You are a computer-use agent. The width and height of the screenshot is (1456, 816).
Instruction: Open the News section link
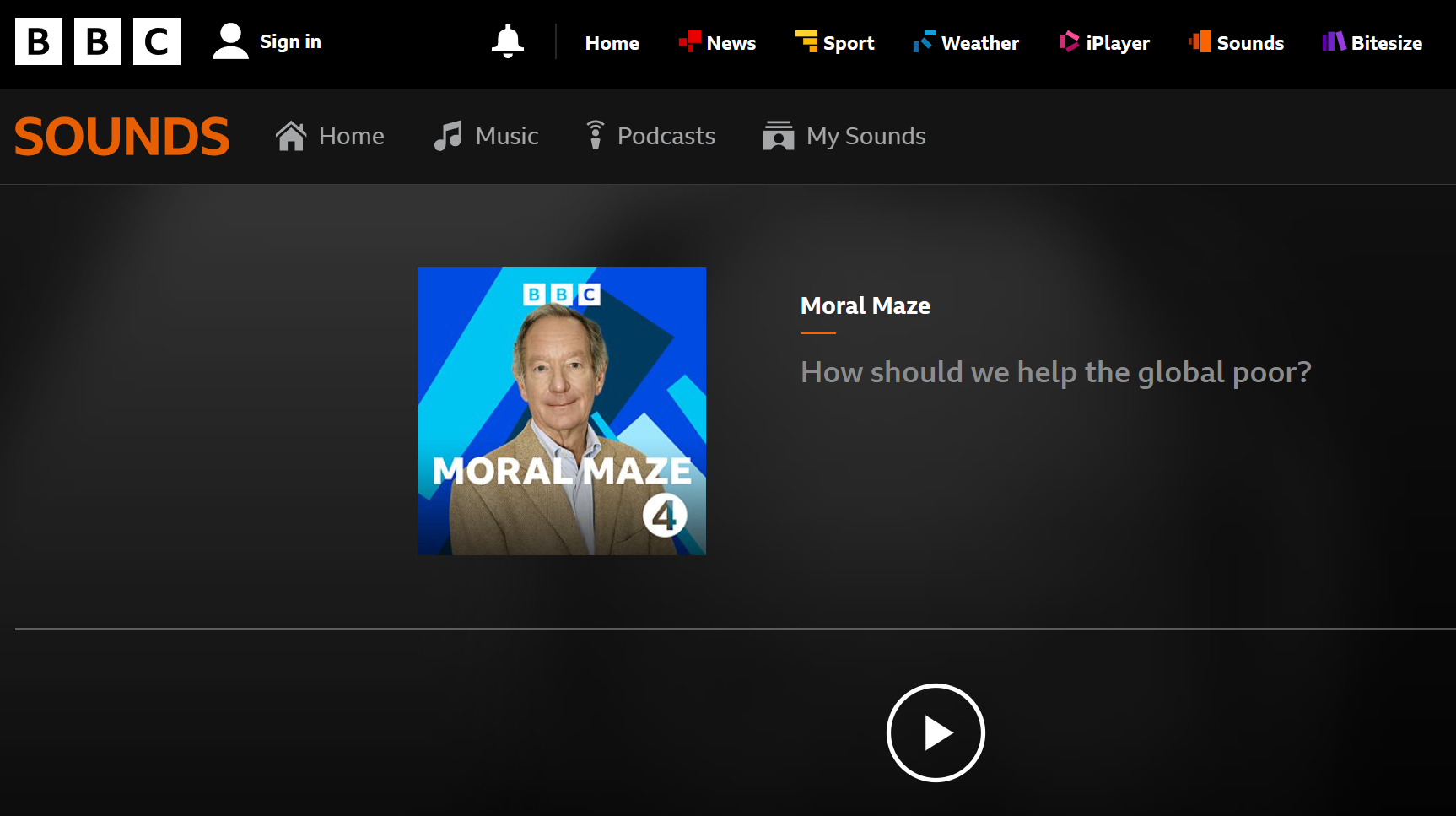pyautogui.click(x=731, y=43)
